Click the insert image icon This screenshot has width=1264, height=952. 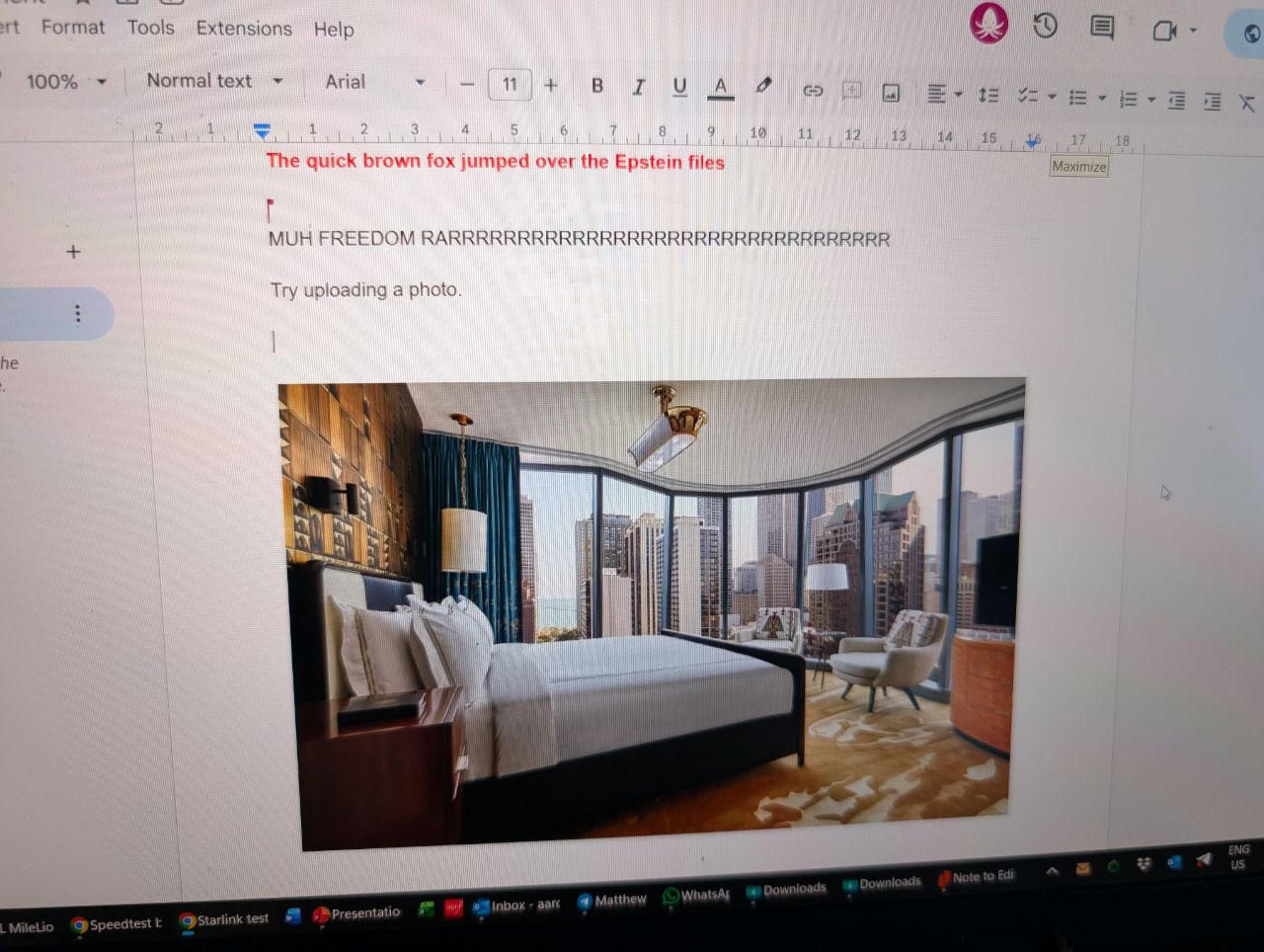(891, 93)
